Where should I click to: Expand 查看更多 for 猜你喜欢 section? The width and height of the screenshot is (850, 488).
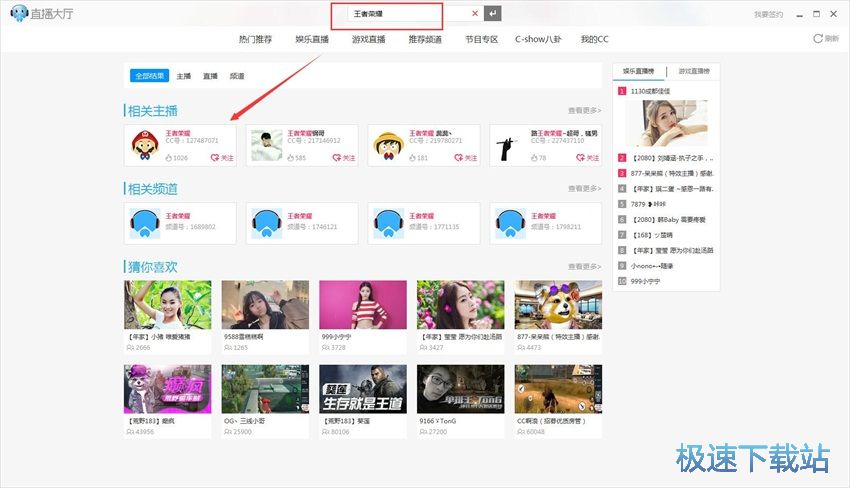(584, 266)
